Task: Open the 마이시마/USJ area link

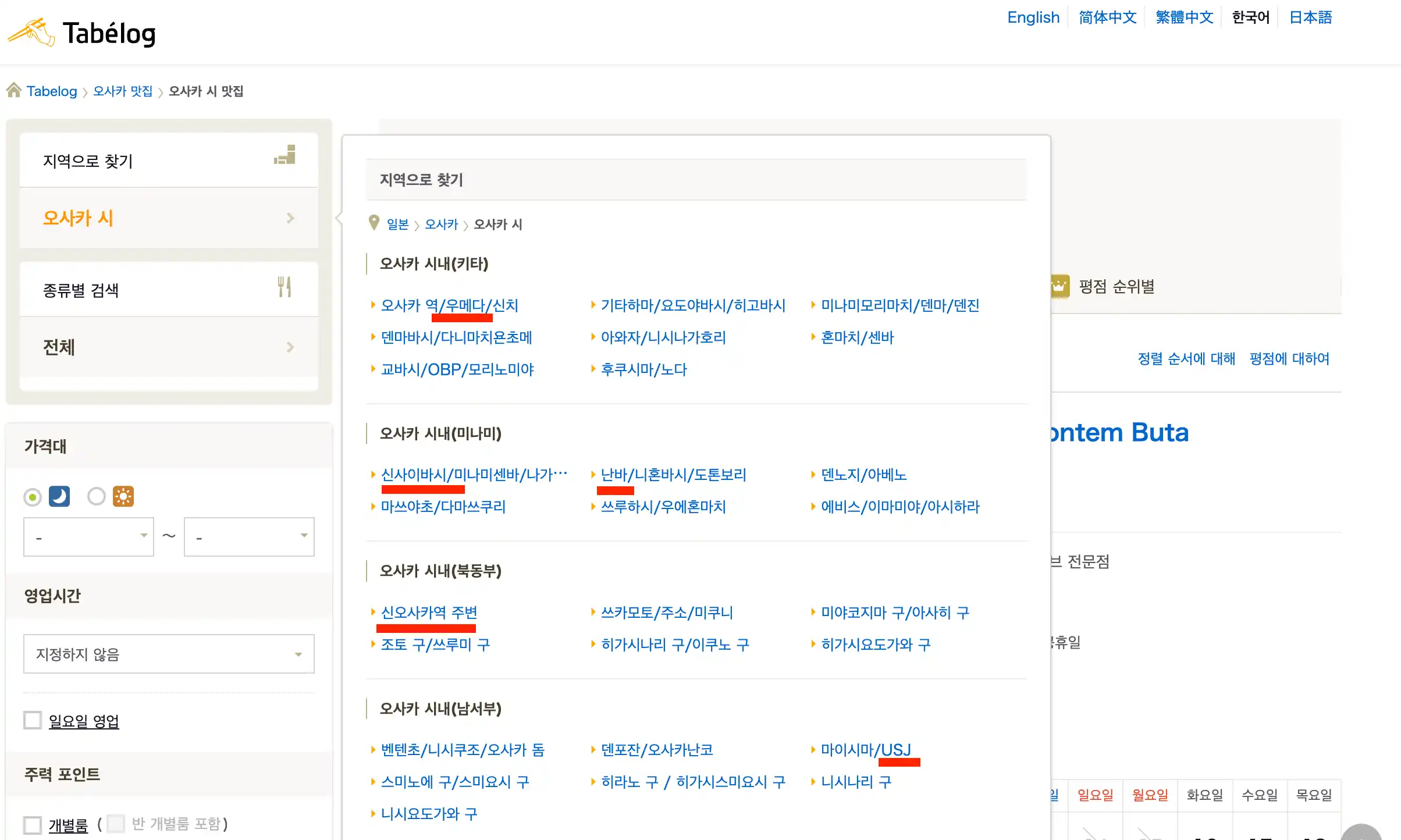Action: 866,750
